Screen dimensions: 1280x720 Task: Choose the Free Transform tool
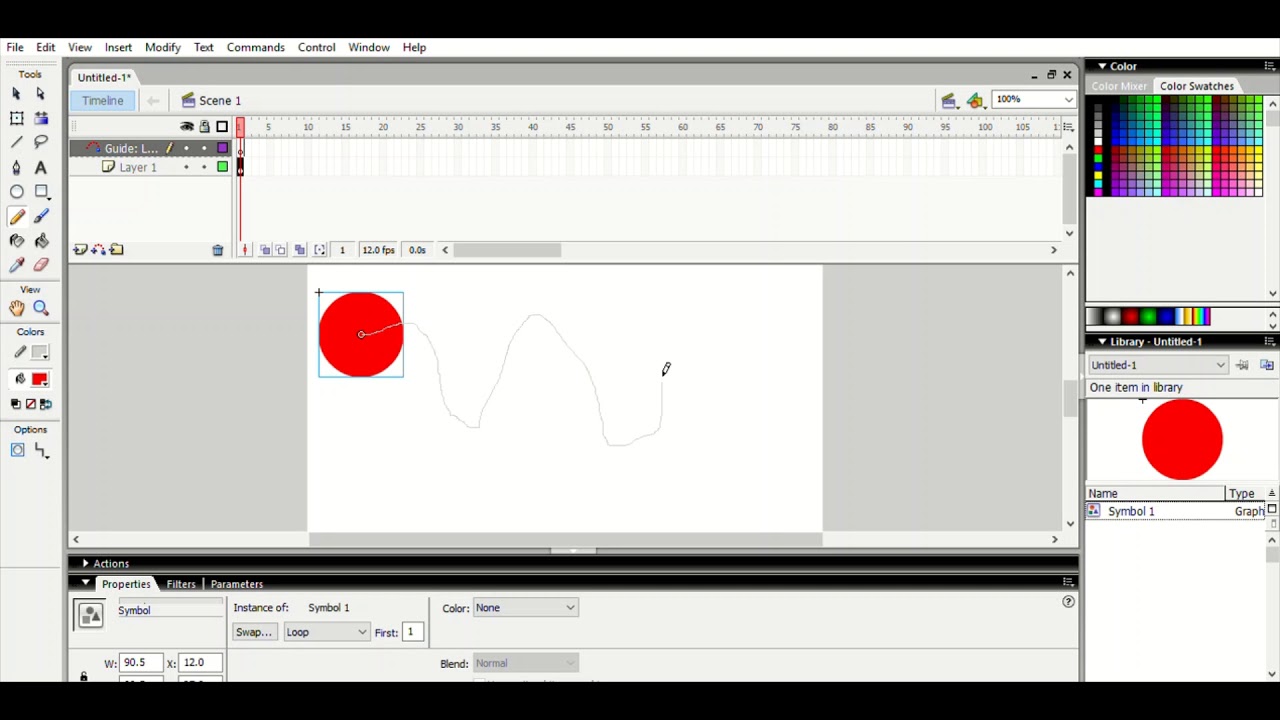16,118
